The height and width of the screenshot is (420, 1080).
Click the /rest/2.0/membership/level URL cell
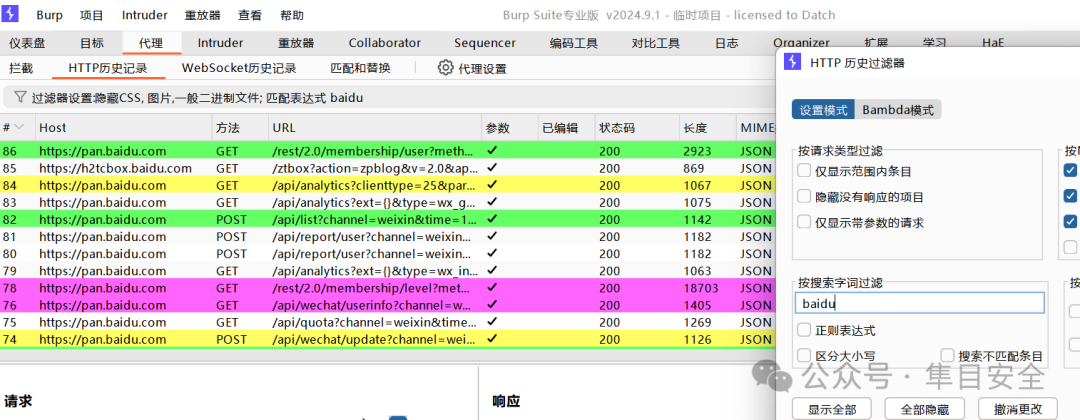pos(373,288)
